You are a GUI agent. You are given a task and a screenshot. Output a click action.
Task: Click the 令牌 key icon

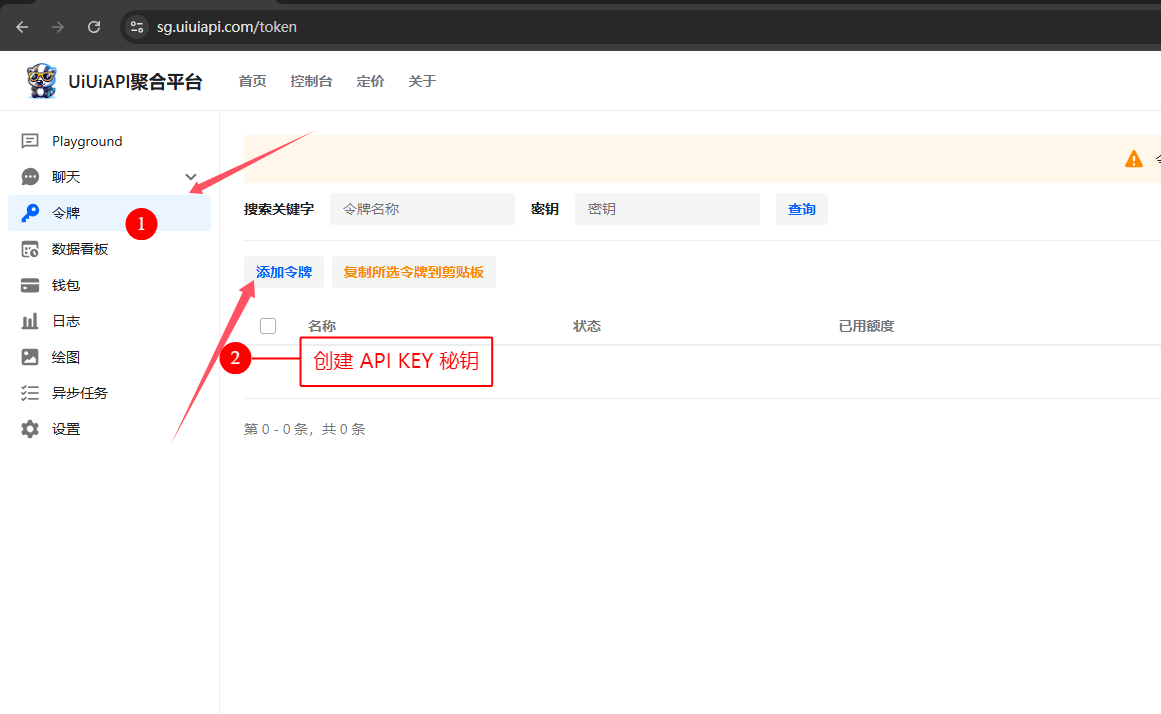click(30, 213)
